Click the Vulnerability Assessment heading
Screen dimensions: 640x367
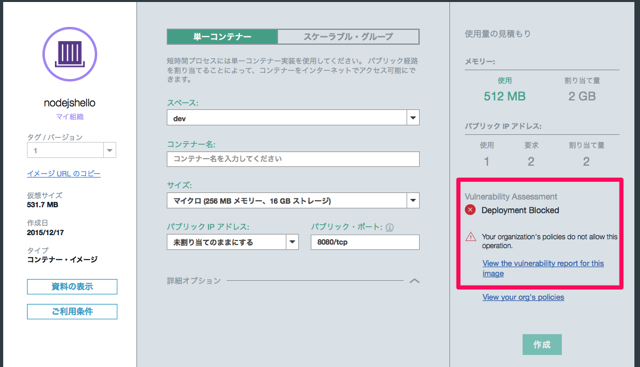point(511,197)
